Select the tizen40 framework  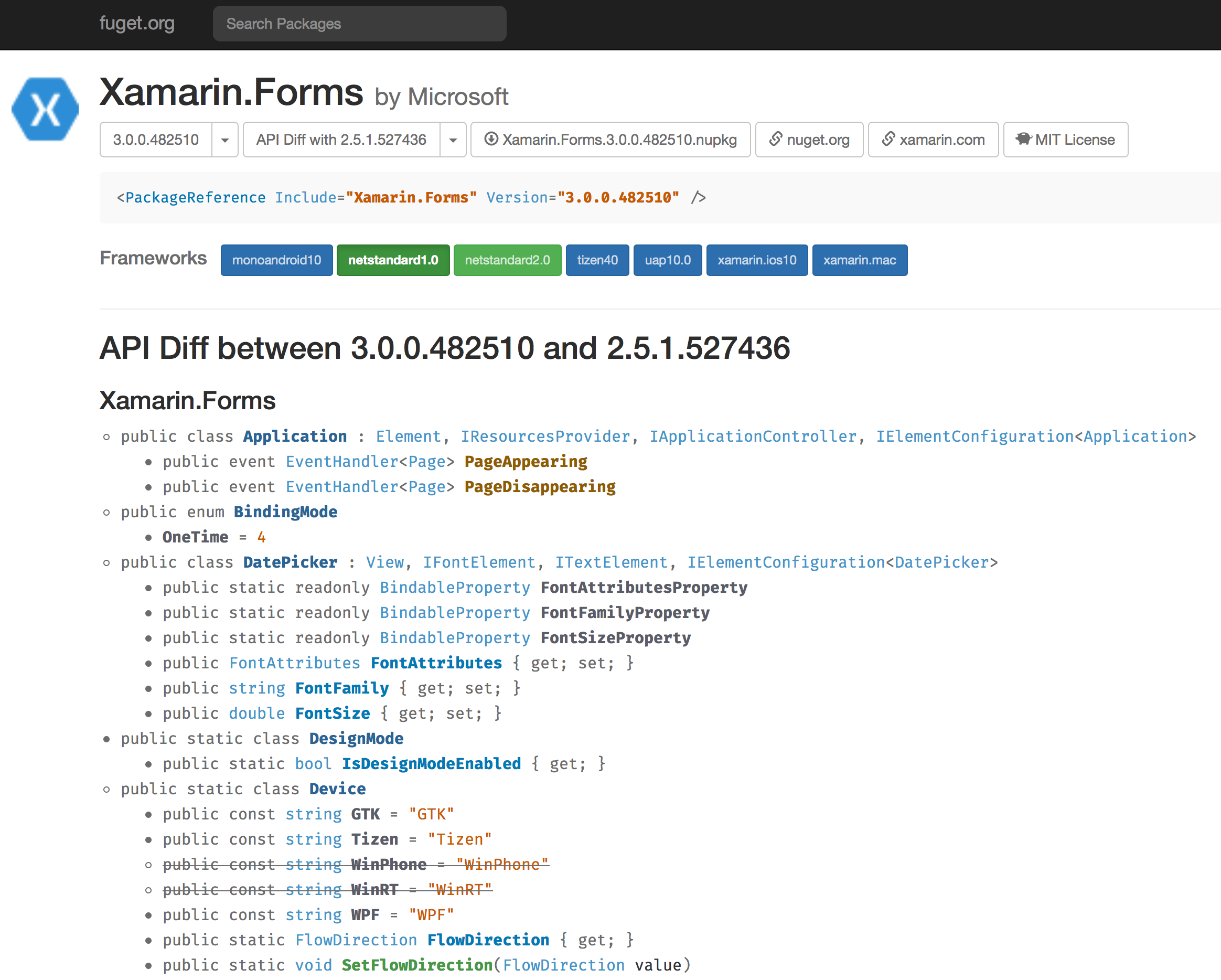click(x=597, y=260)
